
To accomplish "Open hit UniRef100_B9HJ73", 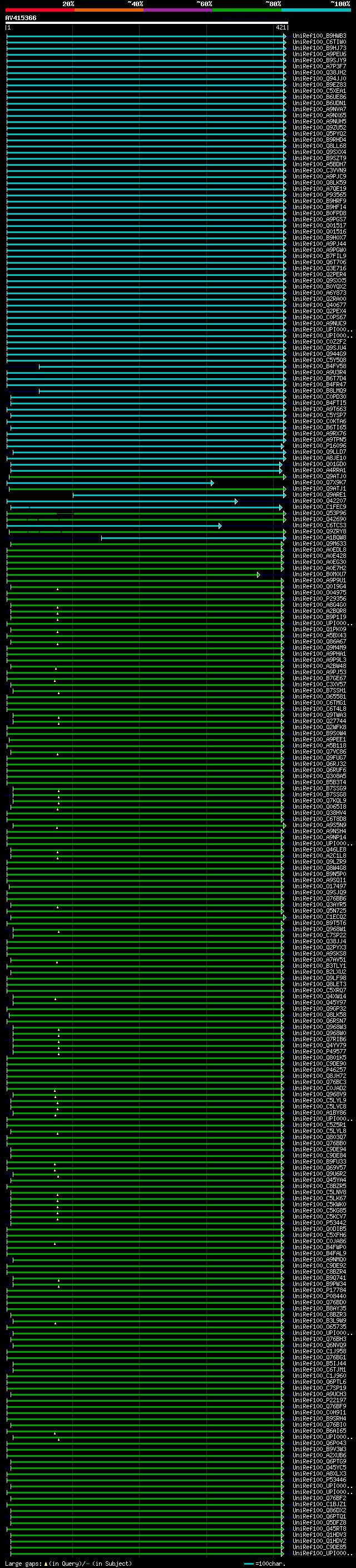I will click(319, 48).
